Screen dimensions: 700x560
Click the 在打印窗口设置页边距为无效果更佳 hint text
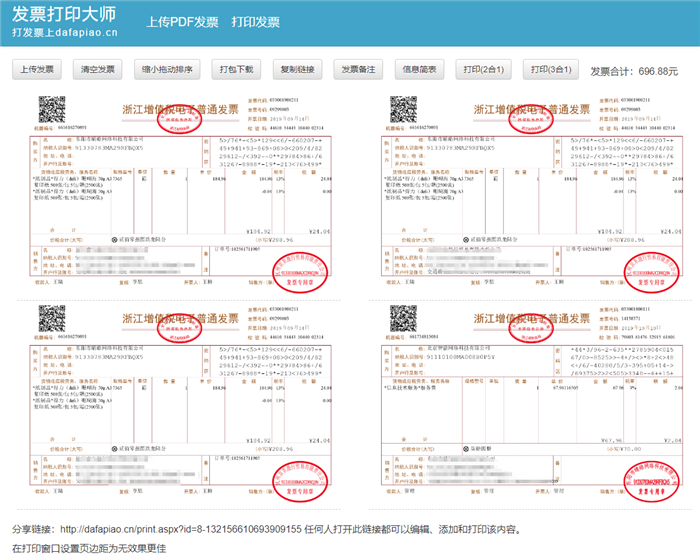(89, 549)
